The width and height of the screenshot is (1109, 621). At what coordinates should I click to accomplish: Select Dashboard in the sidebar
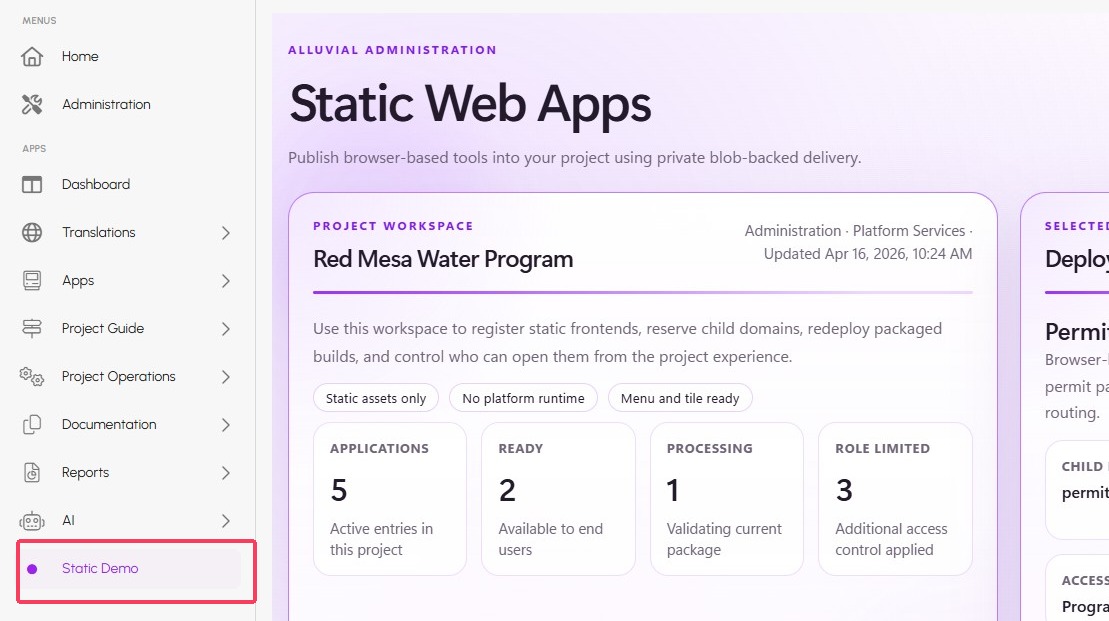click(96, 184)
